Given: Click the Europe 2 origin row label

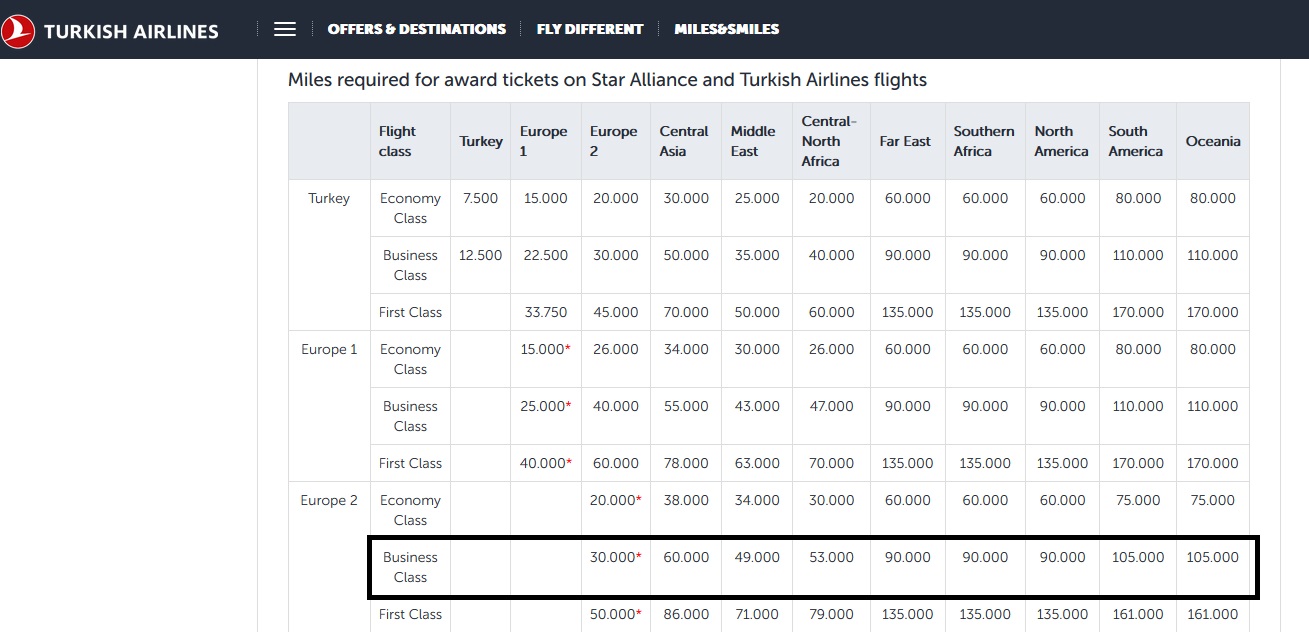Looking at the screenshot, I should pyautogui.click(x=329, y=500).
